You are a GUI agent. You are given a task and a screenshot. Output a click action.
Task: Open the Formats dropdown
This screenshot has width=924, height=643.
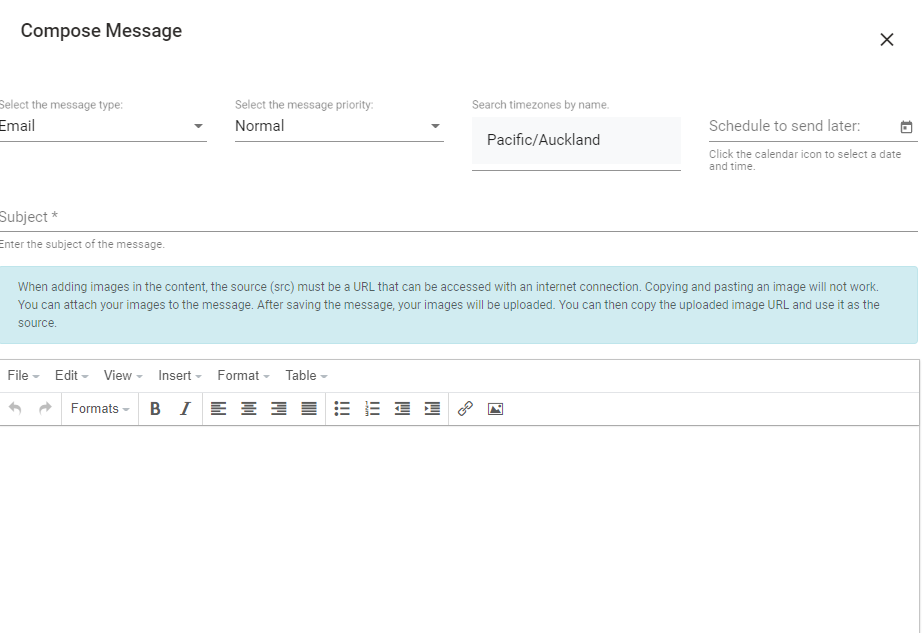point(100,408)
